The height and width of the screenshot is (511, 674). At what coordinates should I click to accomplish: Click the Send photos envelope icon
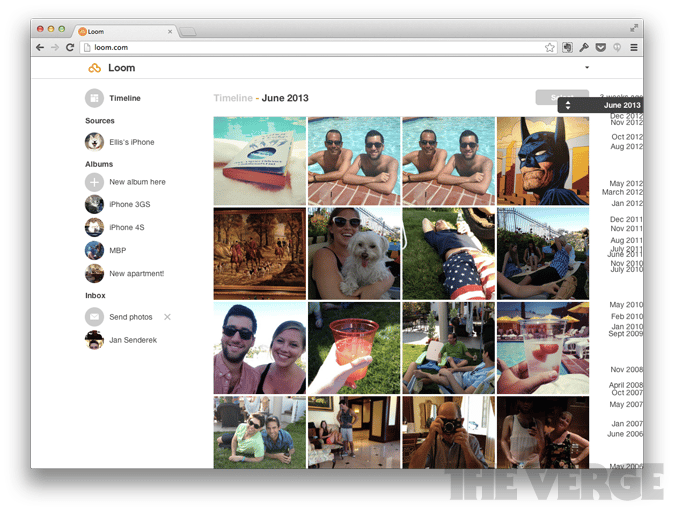coord(94,317)
